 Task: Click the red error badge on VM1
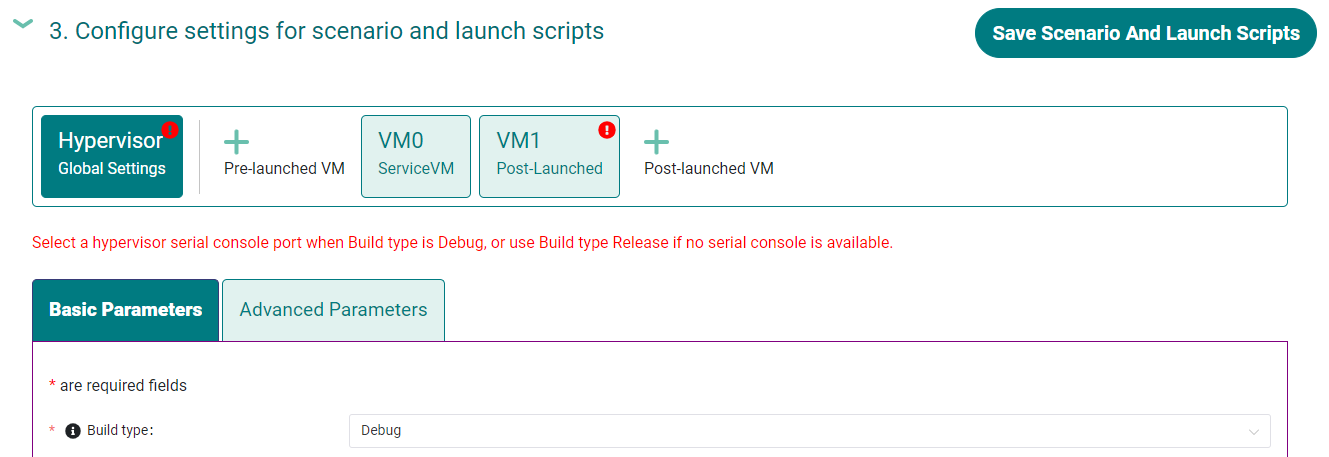click(x=606, y=130)
